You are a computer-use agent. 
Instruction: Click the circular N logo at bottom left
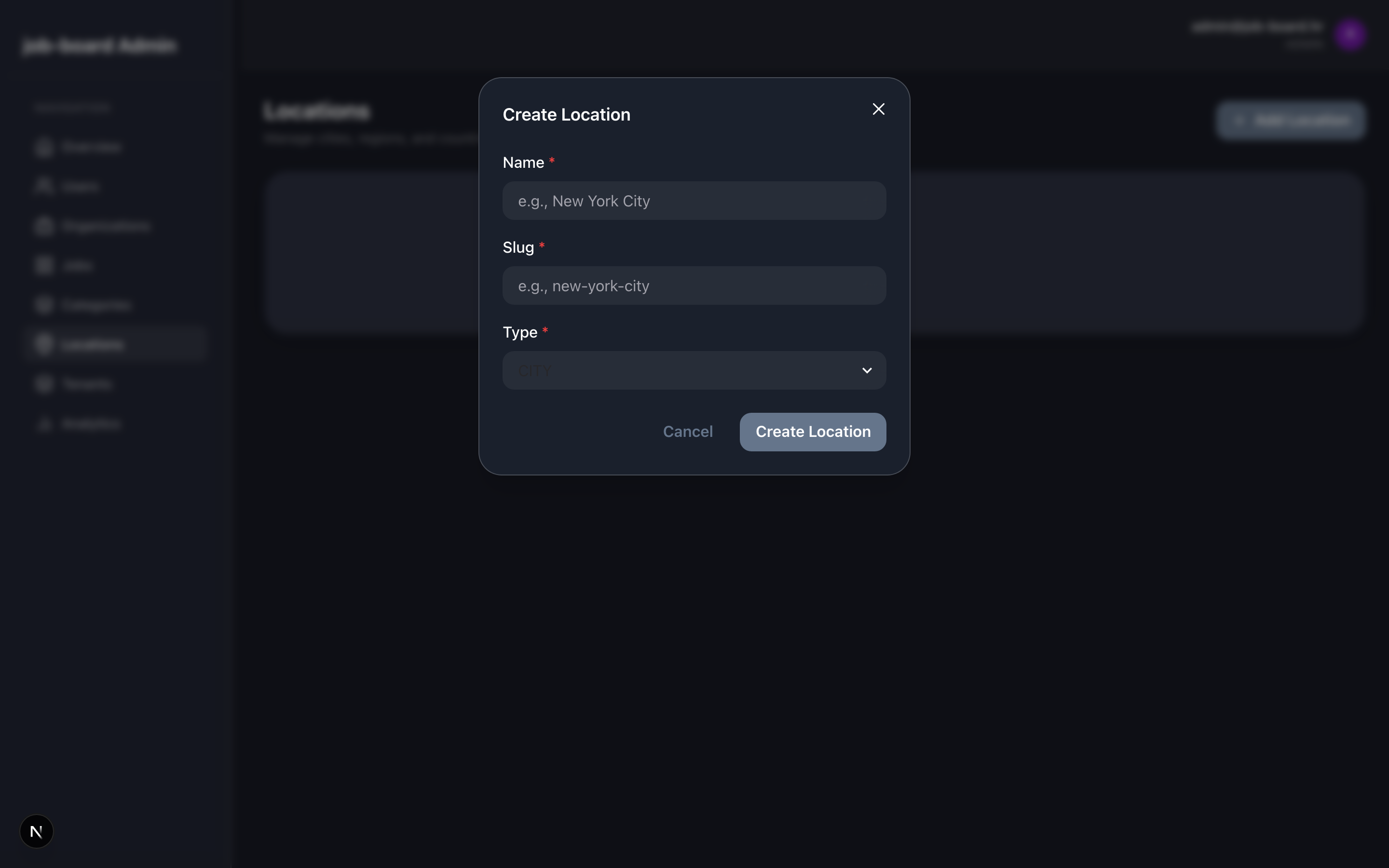(x=37, y=831)
